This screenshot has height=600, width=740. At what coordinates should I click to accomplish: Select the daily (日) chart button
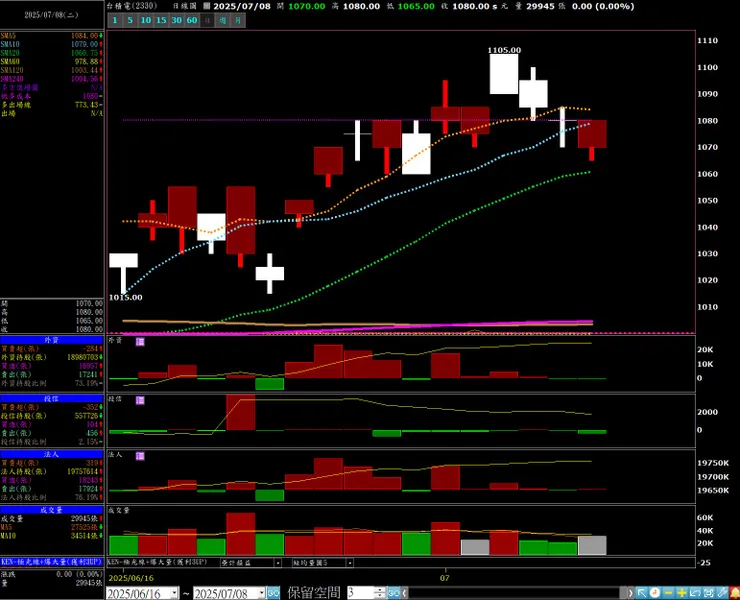(207, 20)
